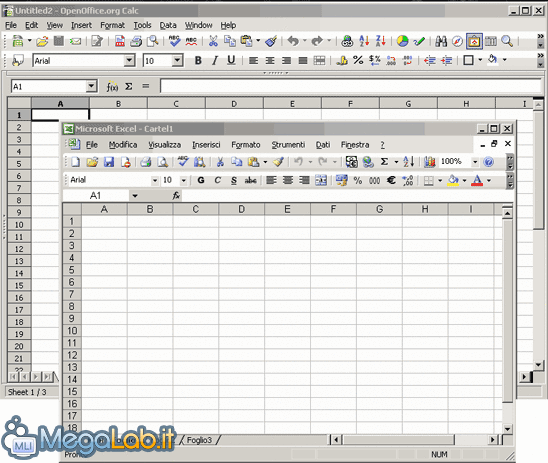Click the Excel Save floppy disk icon
Screen dimensions: 548x463
109,162
